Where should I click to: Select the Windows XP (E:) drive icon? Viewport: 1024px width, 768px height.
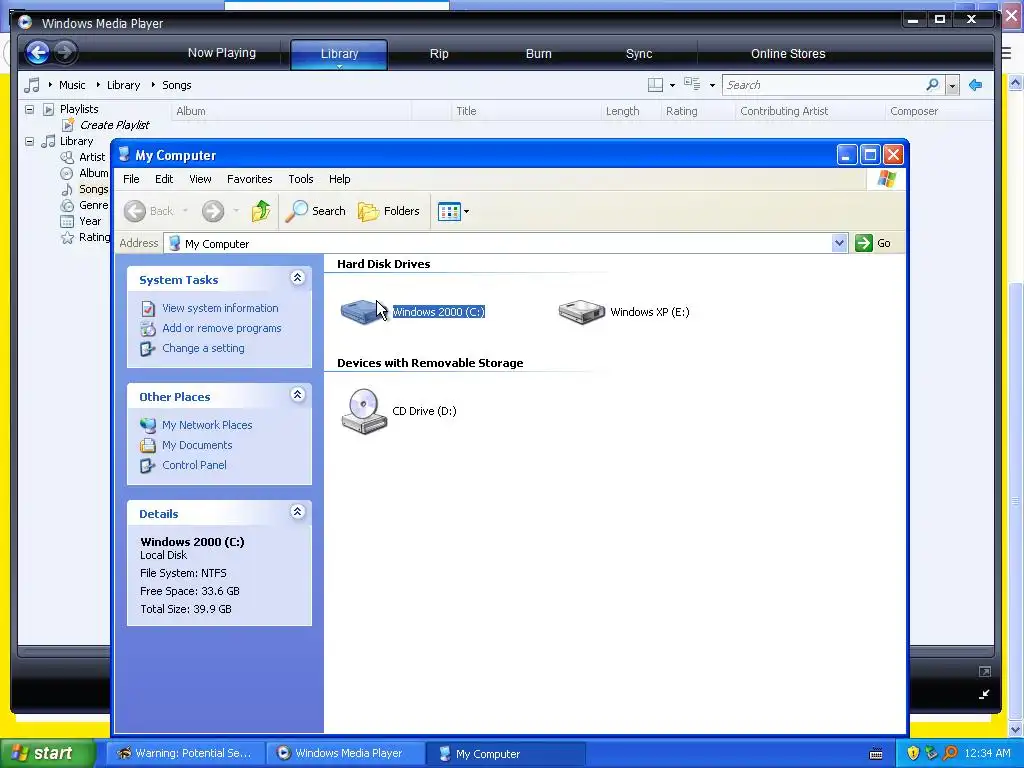click(581, 312)
